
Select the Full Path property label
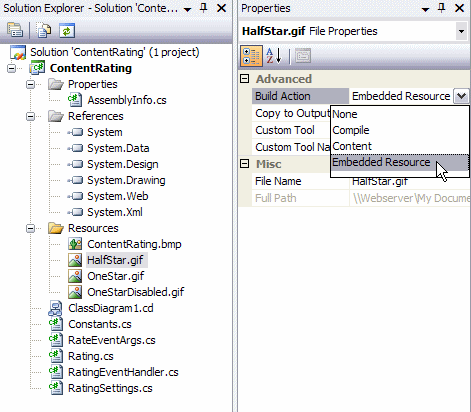tap(275, 198)
